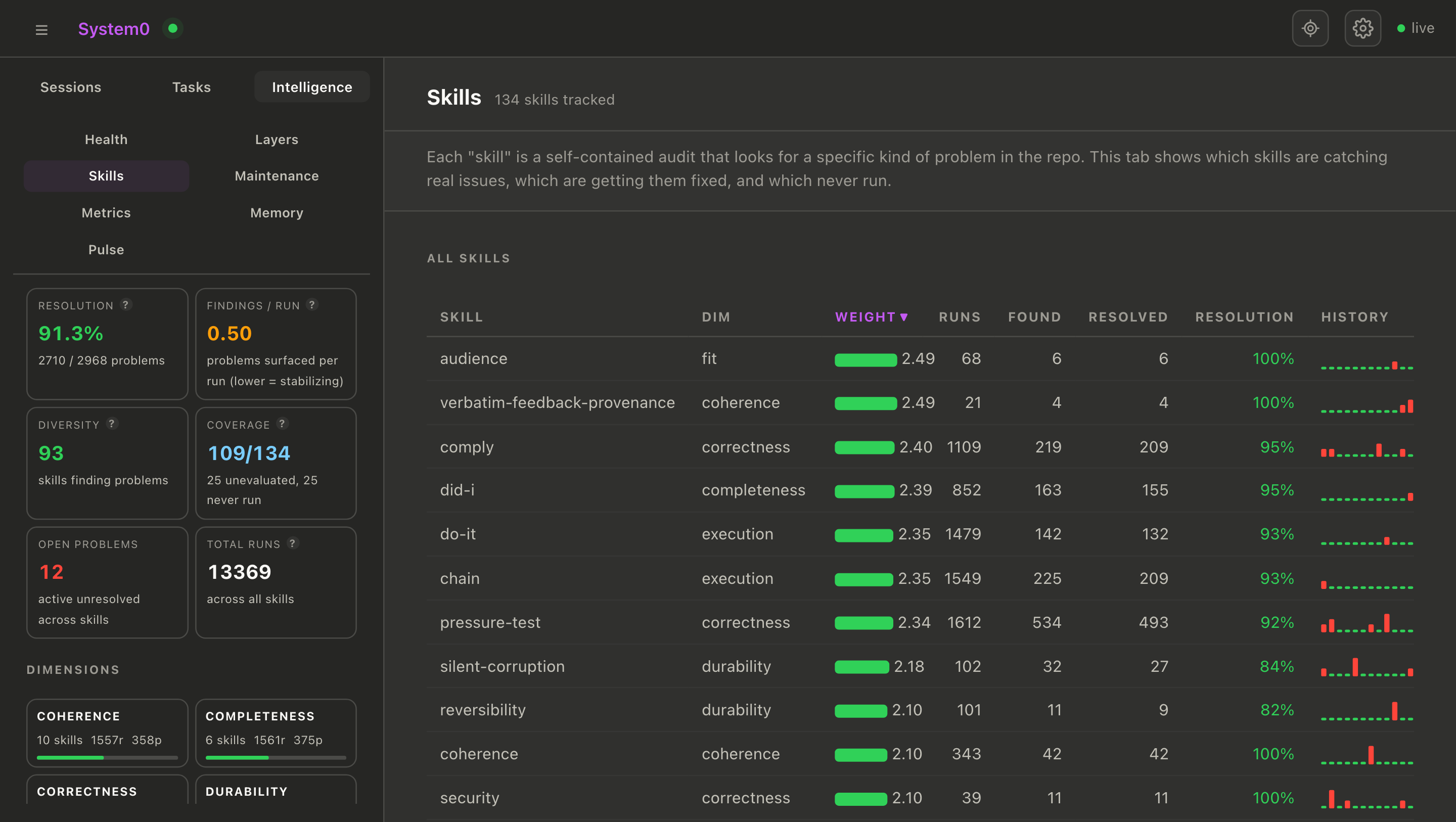Select the did-i skill name
The image size is (1456, 822).
(457, 490)
